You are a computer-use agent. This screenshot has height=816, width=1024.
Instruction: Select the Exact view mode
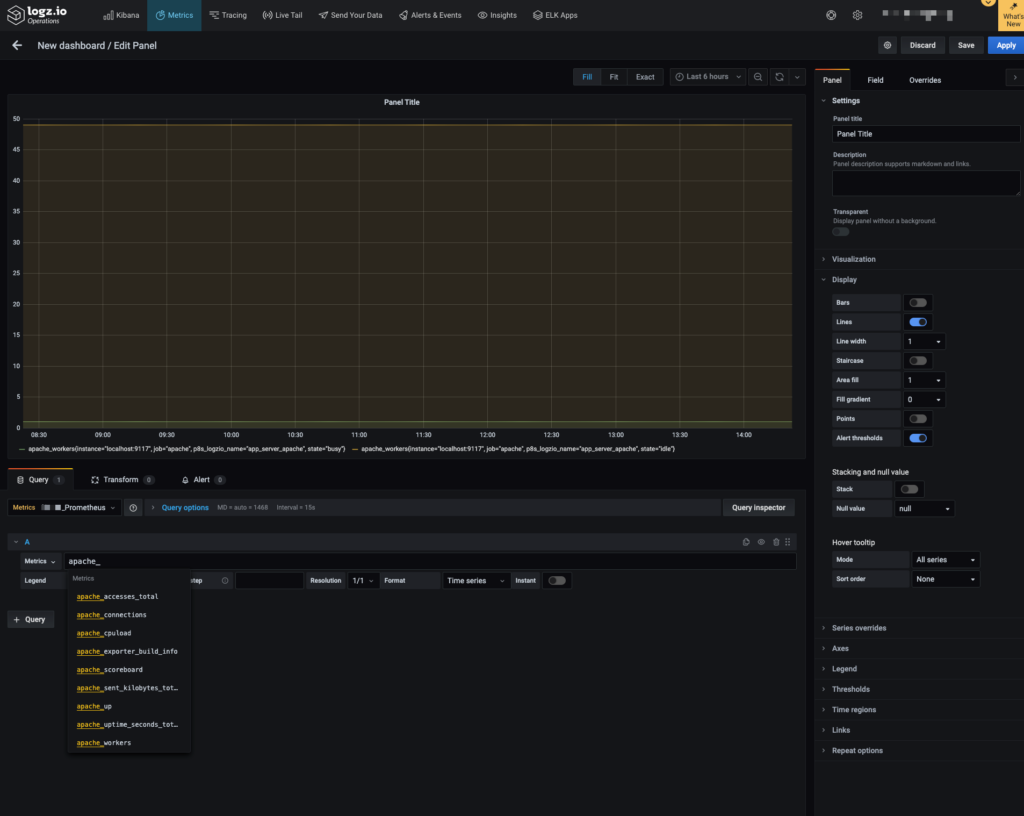(x=645, y=77)
